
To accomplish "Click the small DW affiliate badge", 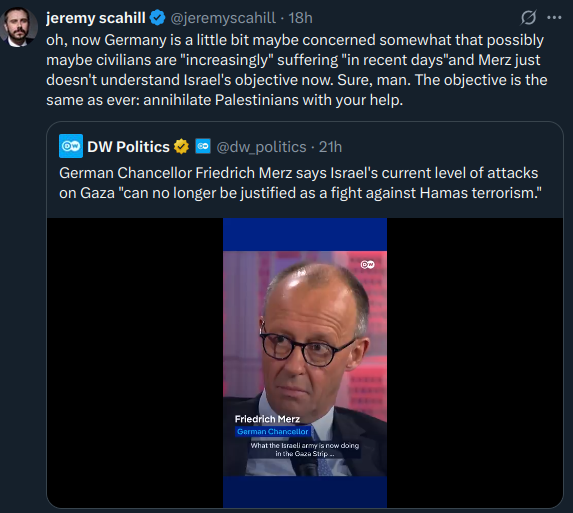I will click(203, 146).
